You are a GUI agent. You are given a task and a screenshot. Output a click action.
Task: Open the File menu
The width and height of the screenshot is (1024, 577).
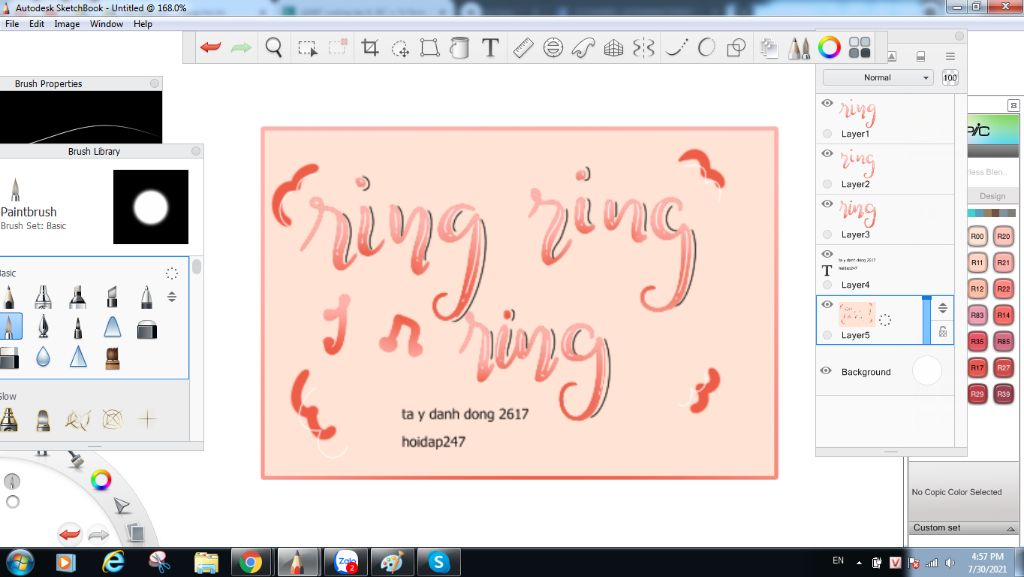point(12,23)
